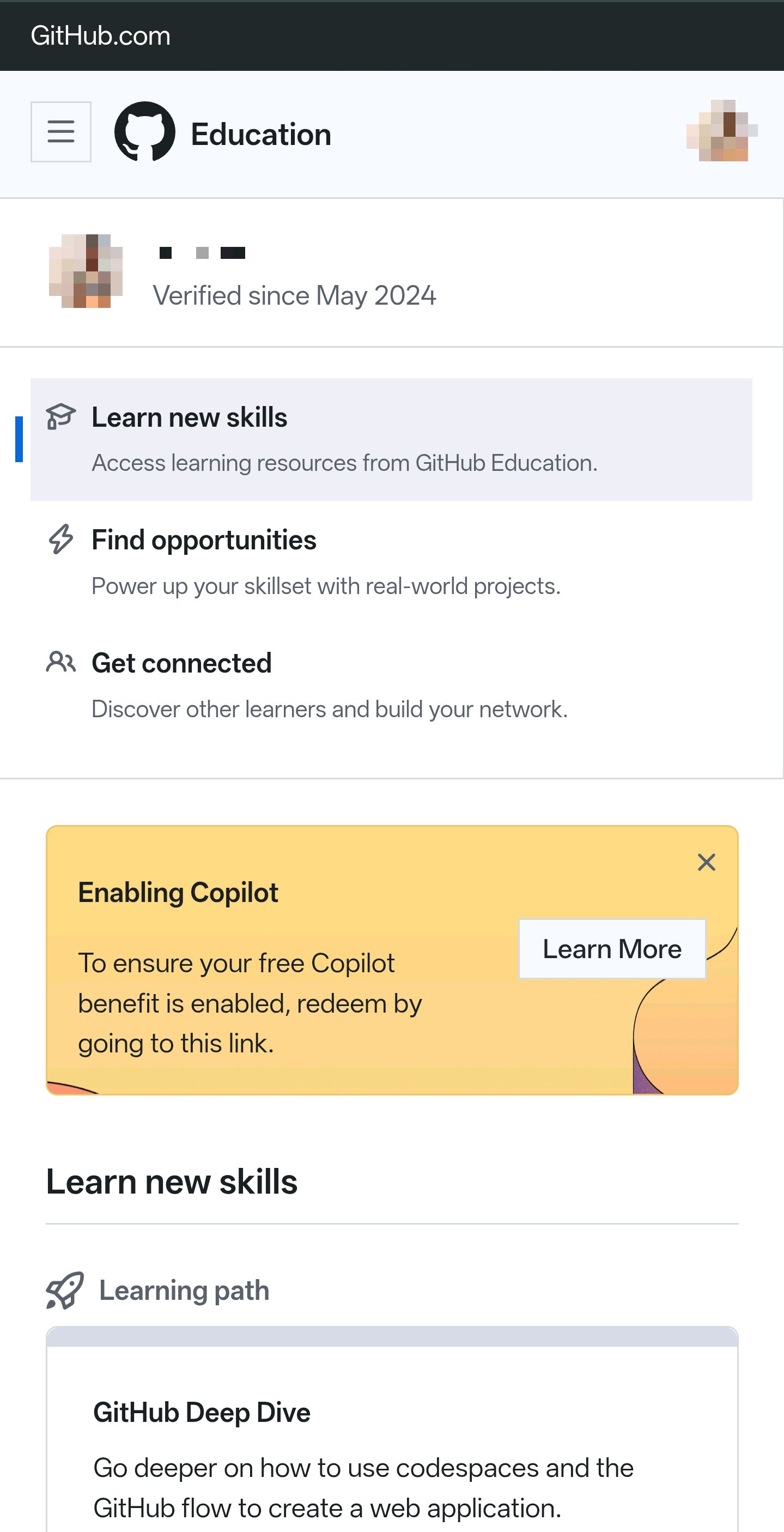This screenshot has width=784, height=1532.
Task: Open the hamburger navigation menu
Action: coord(60,131)
